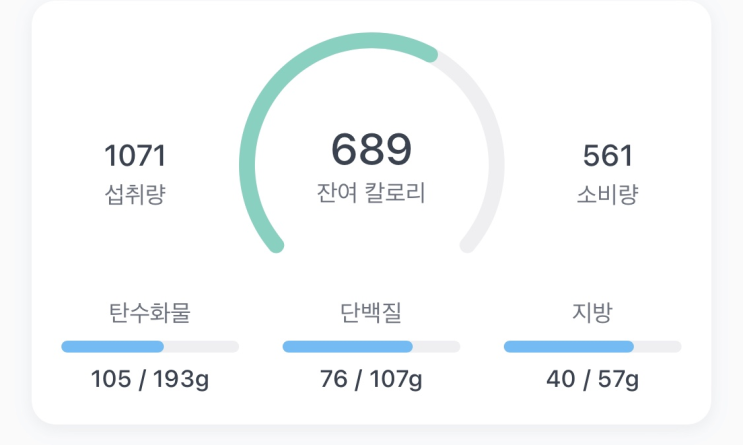This screenshot has height=445, width=743.
Task: Select the 지방 fat heading
Action: (592, 313)
